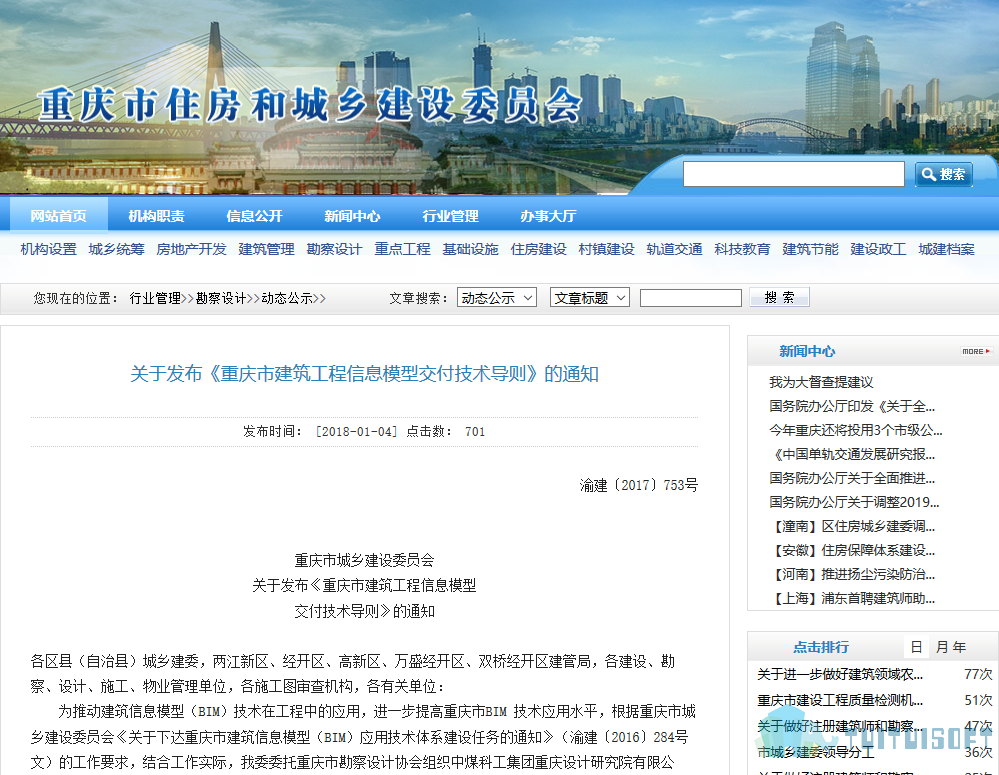This screenshot has width=999, height=775.
Task: Open the 机构职责 nav tab
Action: point(156,216)
